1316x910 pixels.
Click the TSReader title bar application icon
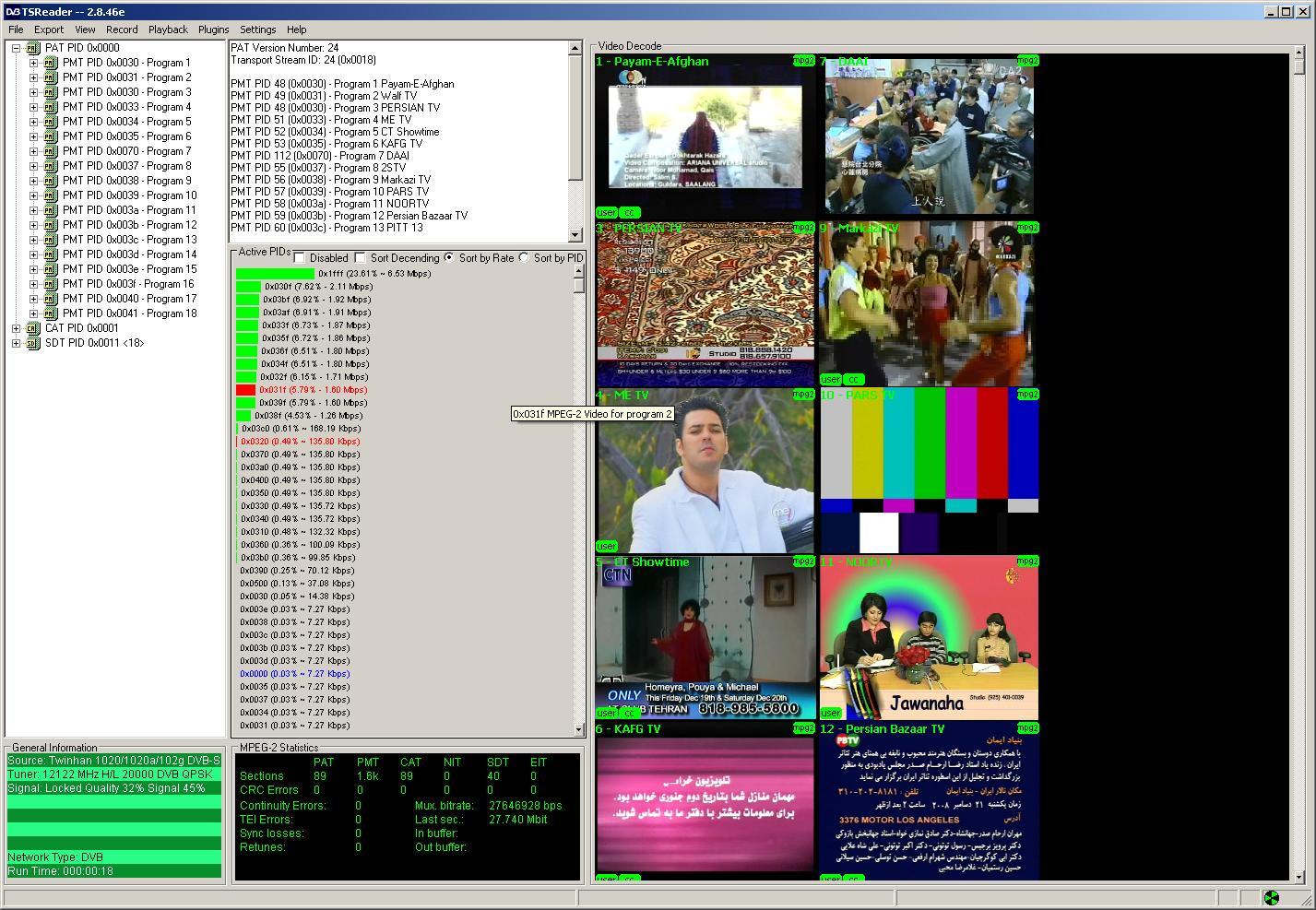coord(12,11)
